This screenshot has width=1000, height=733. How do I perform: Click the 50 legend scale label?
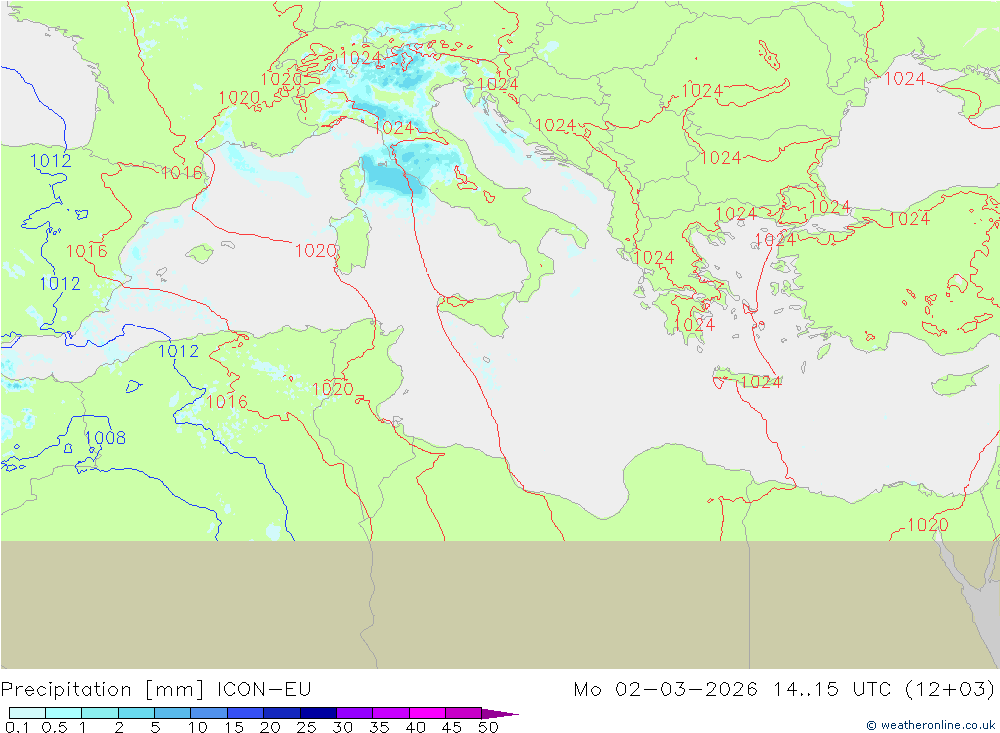tap(488, 727)
